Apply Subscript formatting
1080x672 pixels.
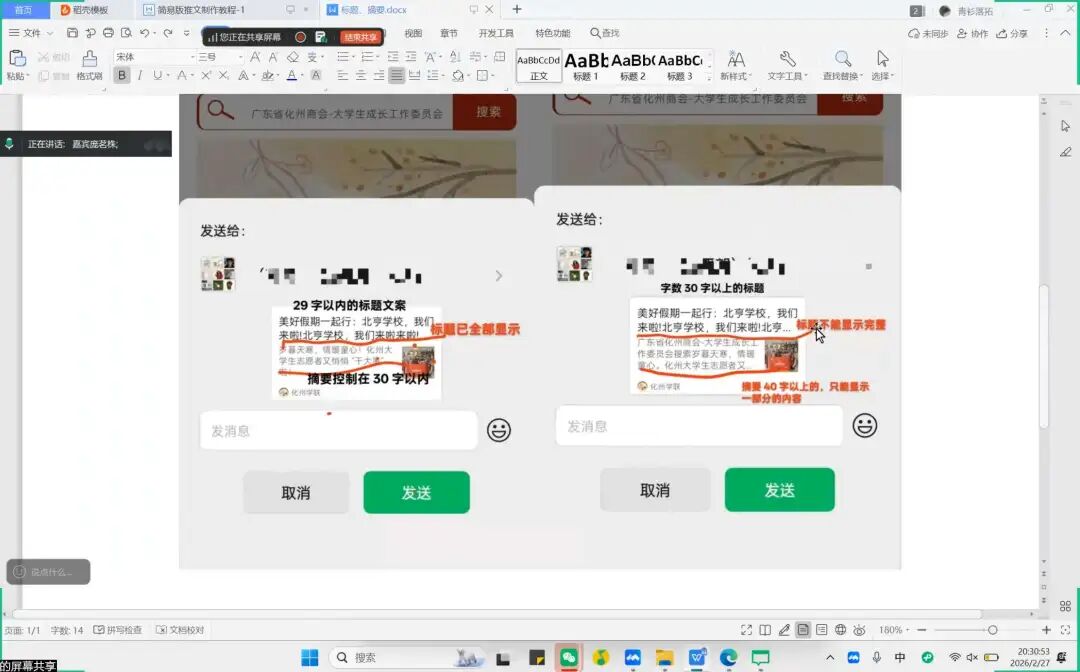tap(223, 76)
